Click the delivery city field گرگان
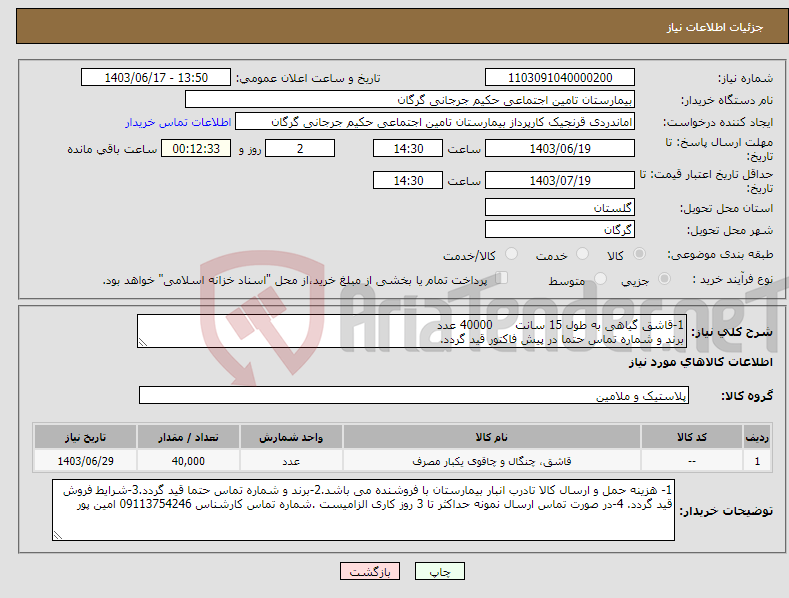The image size is (789, 598). pyautogui.click(x=560, y=230)
